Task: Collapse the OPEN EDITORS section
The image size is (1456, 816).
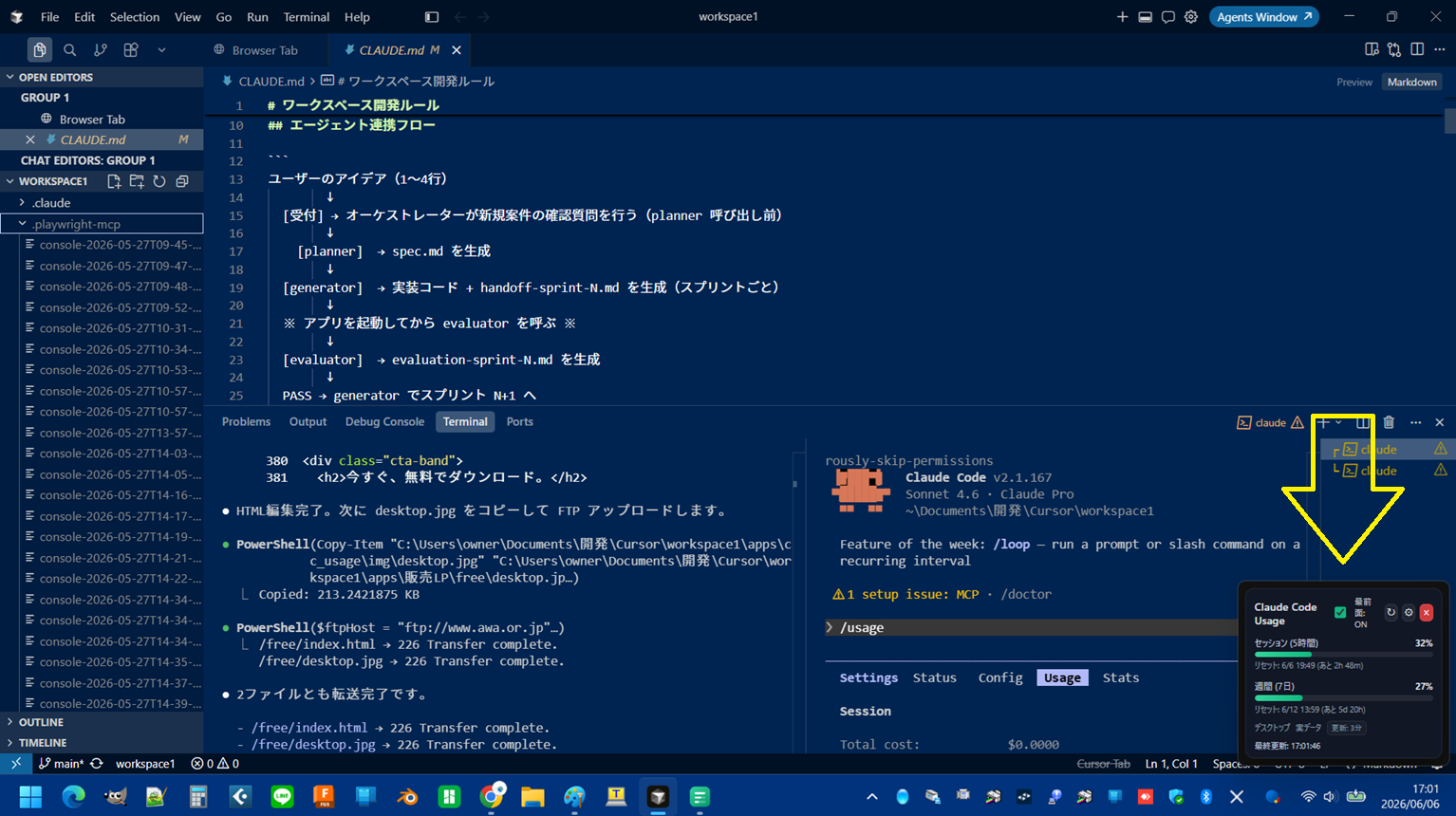Action: (x=102, y=77)
